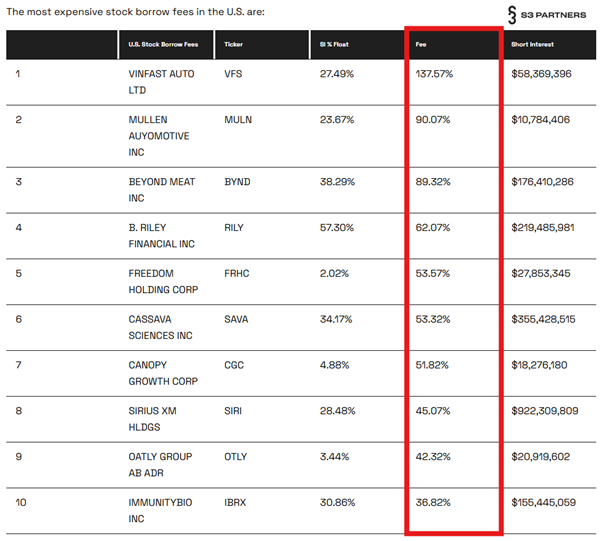Click the SIRI ticker symbol

[235, 410]
